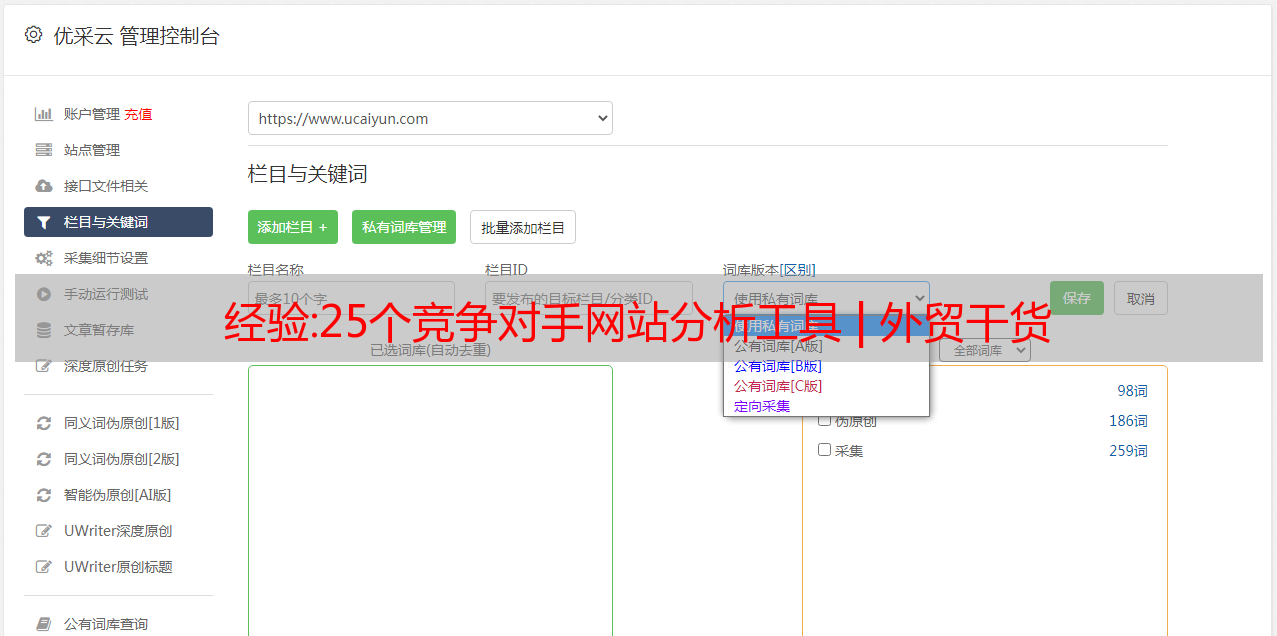Check the 采集 checkbox
Viewport: 1277px width, 636px height.
pyautogui.click(x=825, y=450)
